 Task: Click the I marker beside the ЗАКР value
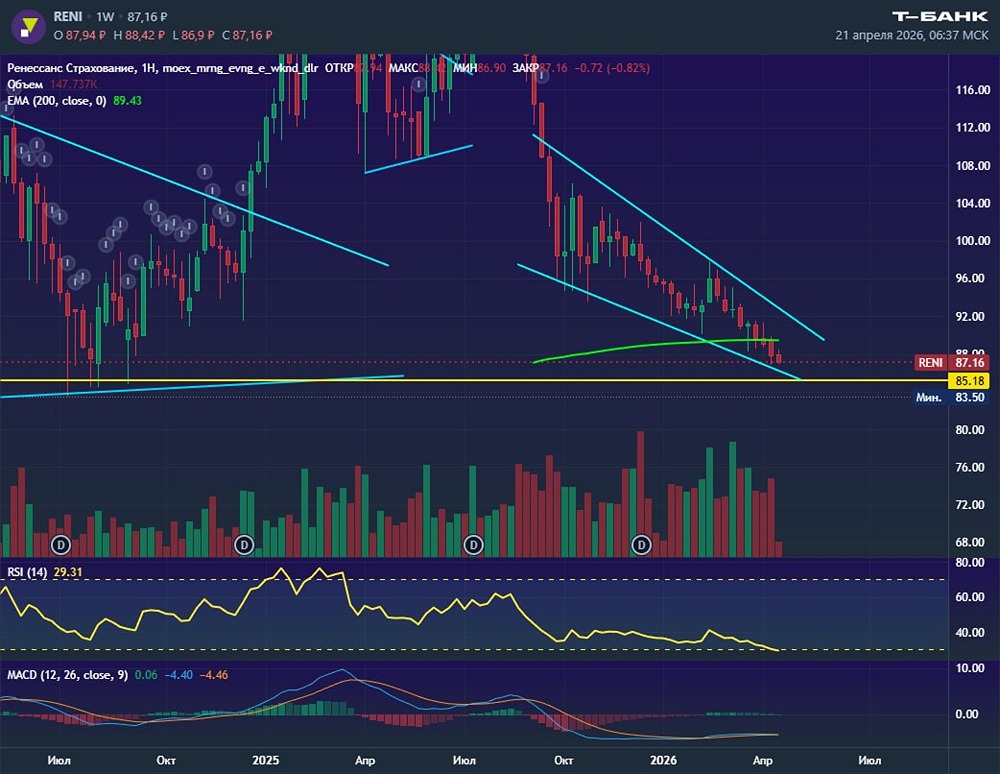click(x=542, y=77)
